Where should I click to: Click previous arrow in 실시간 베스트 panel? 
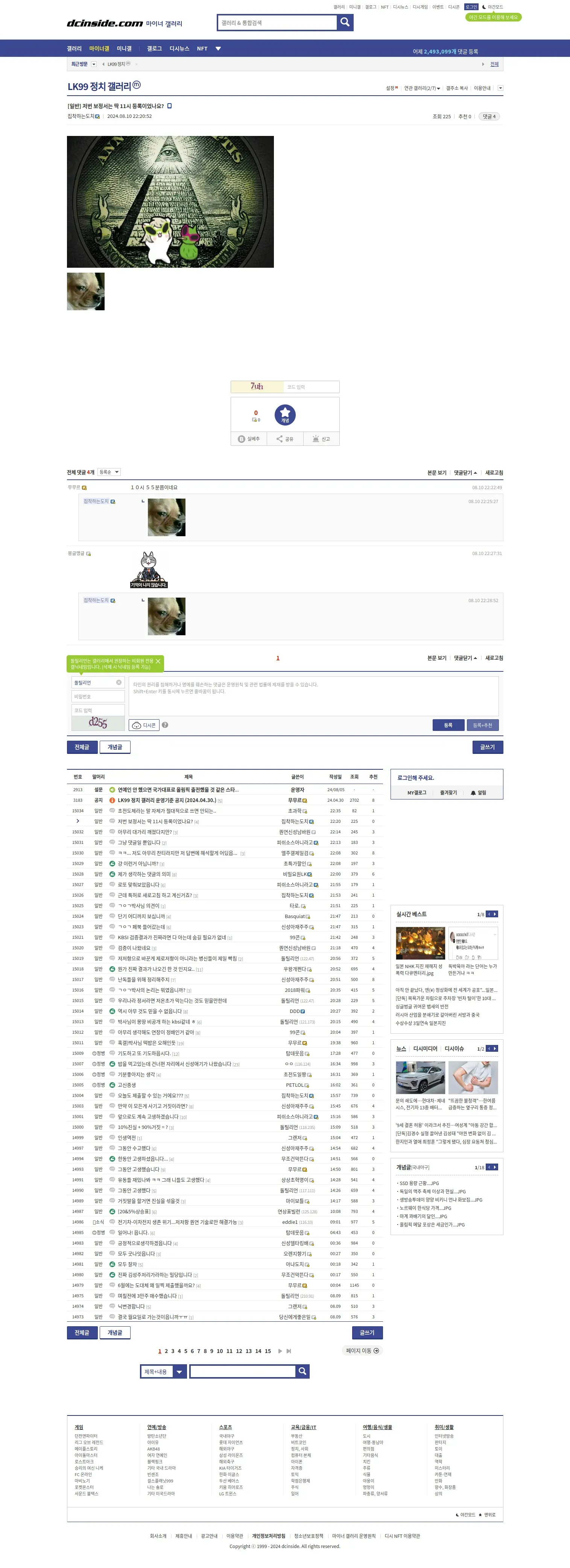click(488, 914)
